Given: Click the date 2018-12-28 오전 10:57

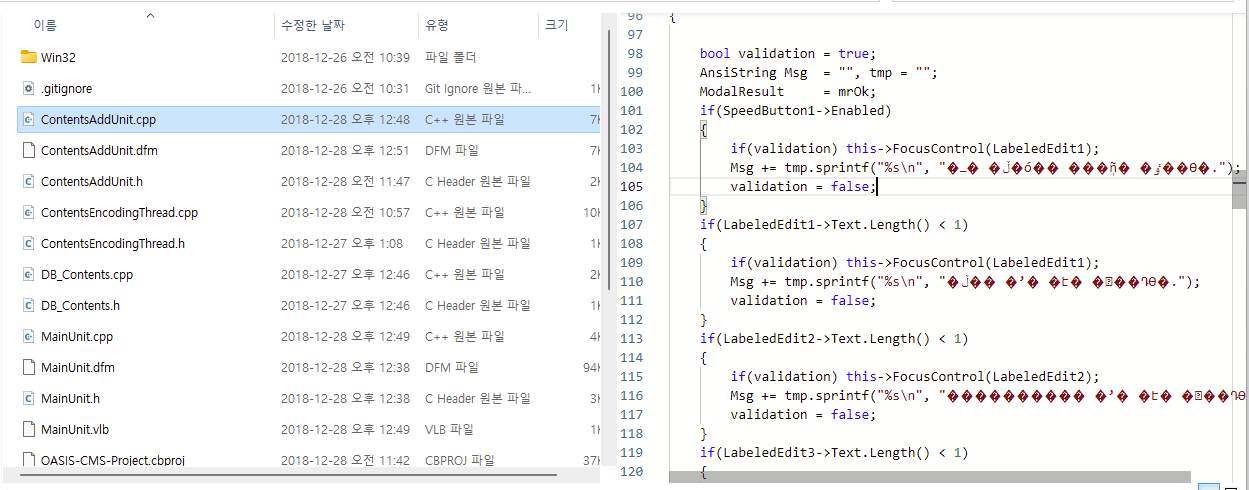Looking at the screenshot, I should click(346, 212).
